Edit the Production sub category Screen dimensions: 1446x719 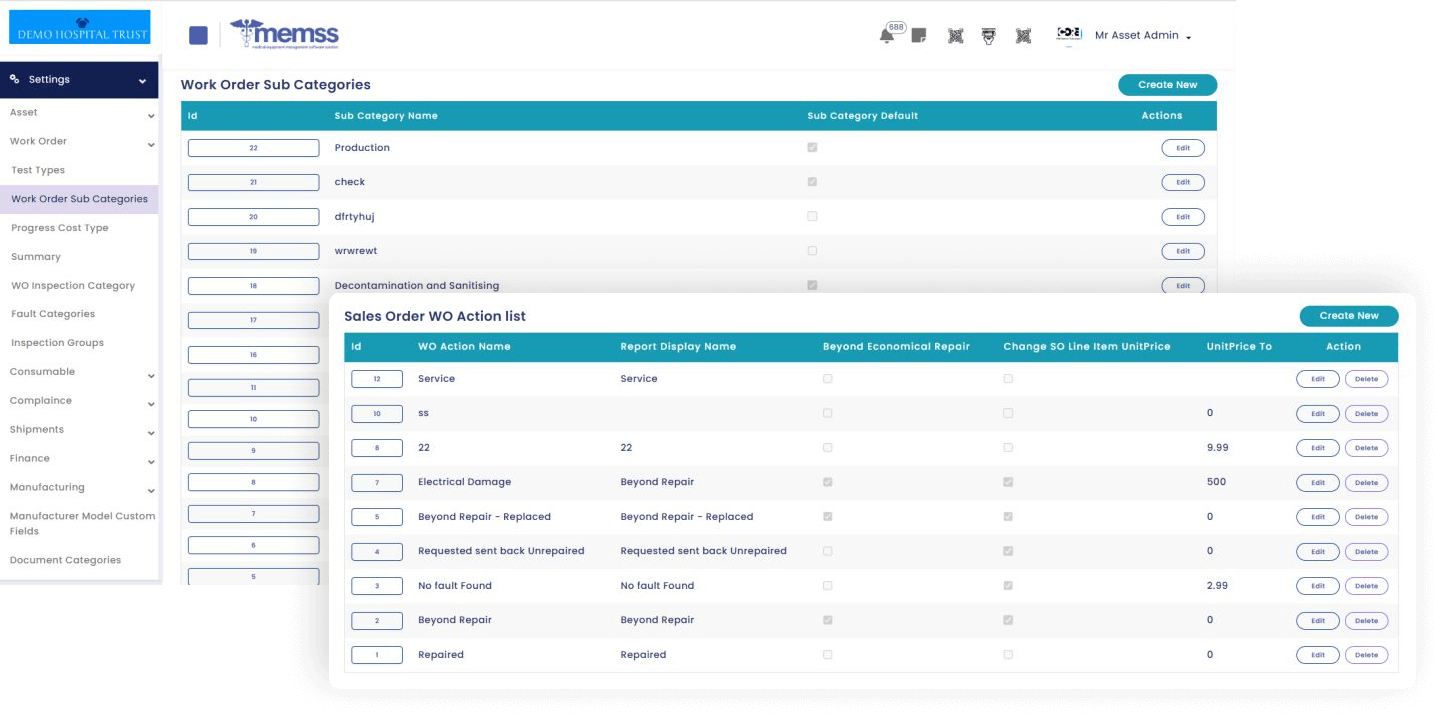point(1183,148)
